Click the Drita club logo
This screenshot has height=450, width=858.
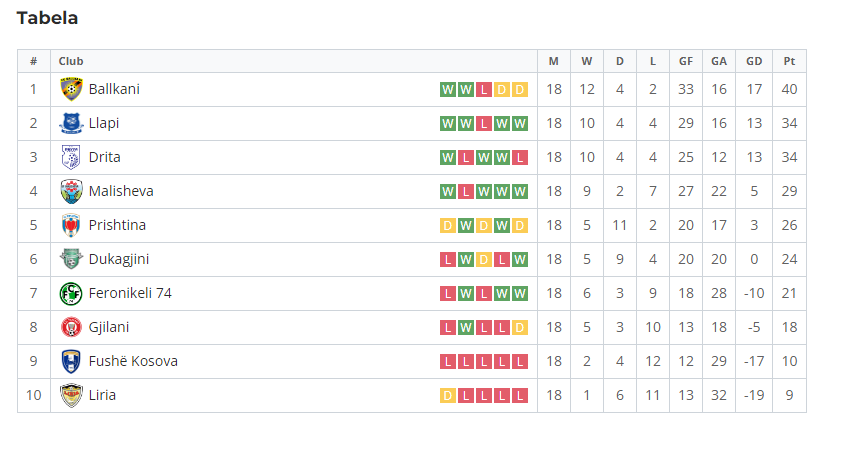coord(71,157)
